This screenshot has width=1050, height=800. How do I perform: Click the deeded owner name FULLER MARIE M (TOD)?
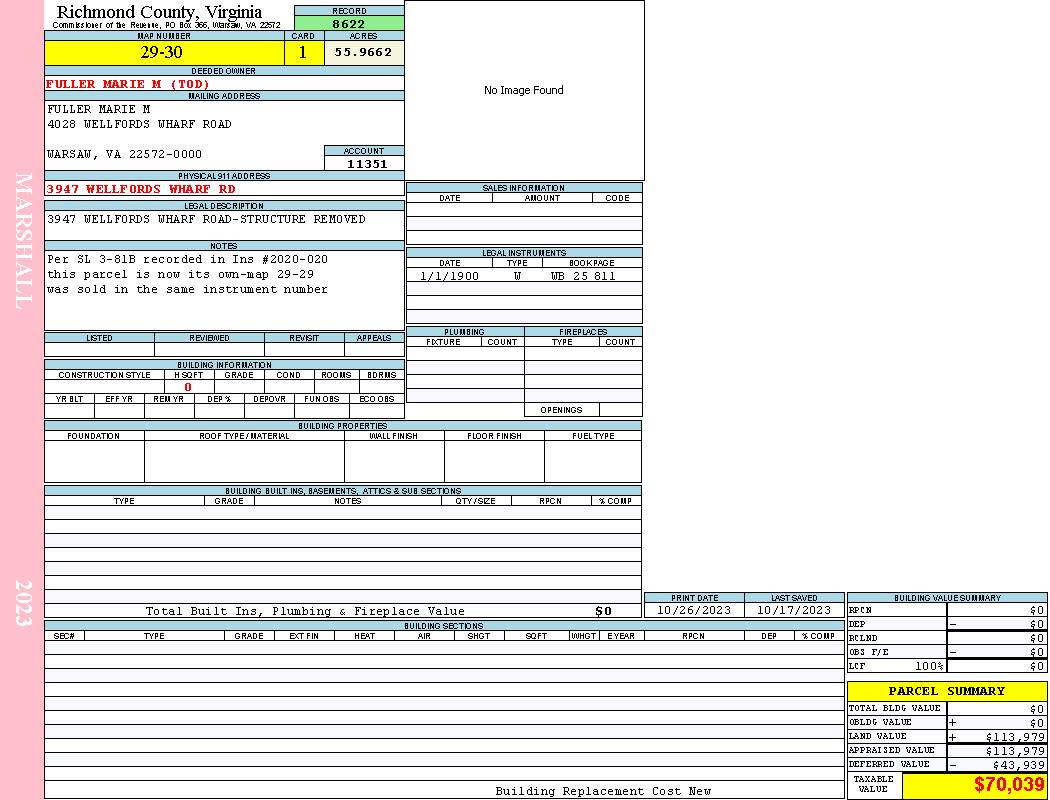point(128,84)
